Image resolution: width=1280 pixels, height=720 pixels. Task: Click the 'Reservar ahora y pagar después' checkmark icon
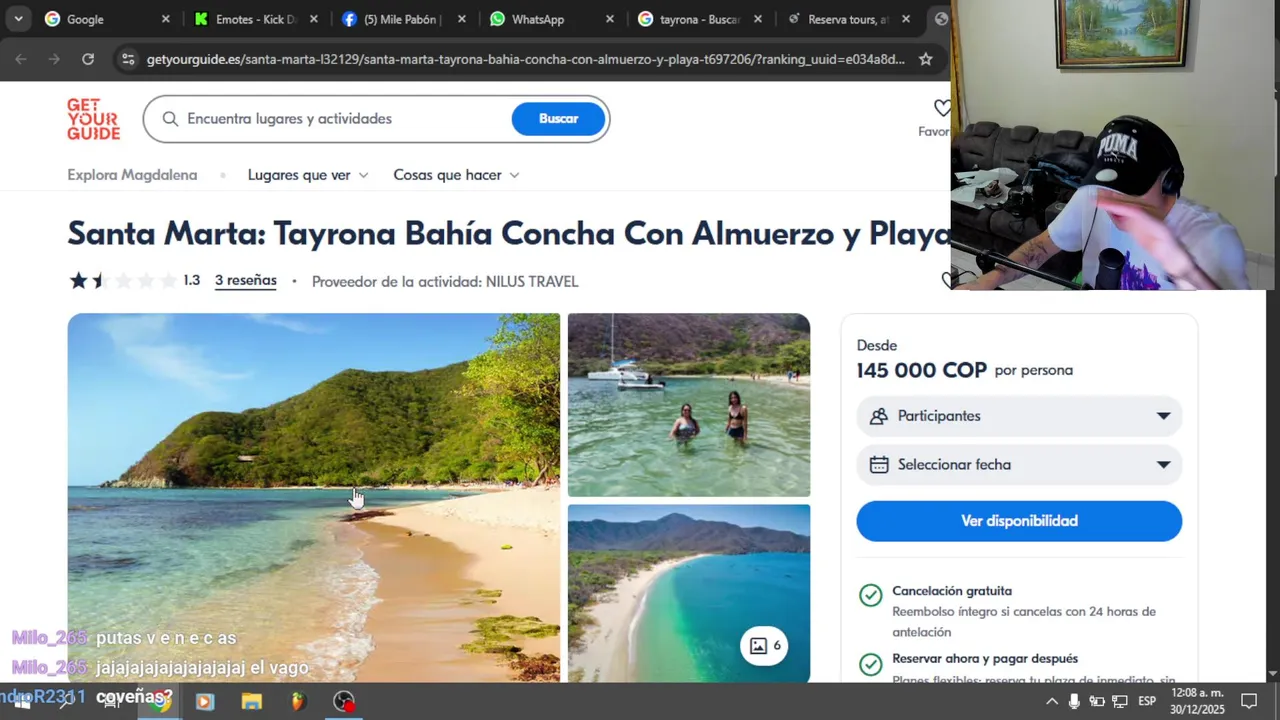tap(871, 664)
